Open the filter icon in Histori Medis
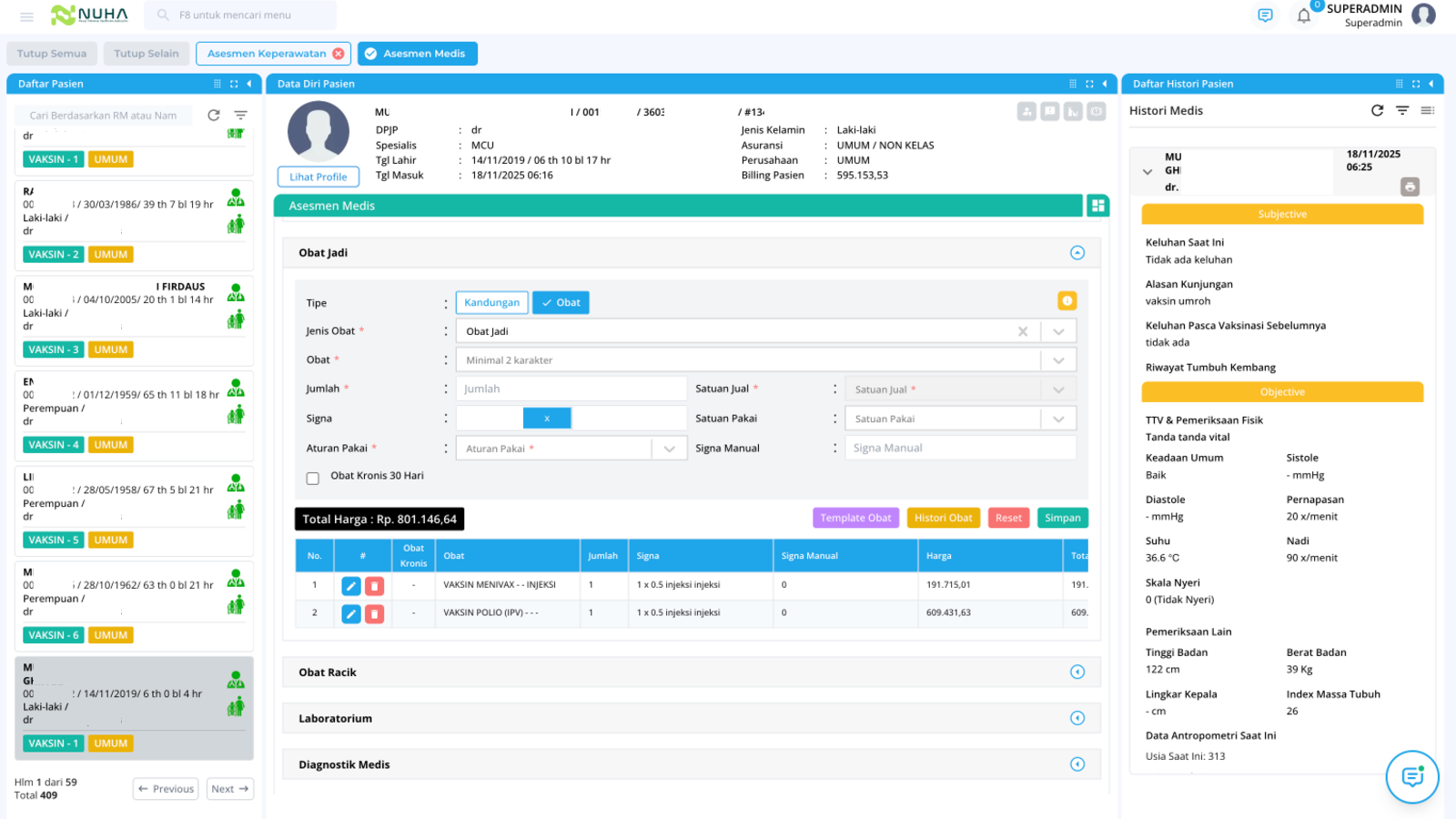This screenshot has width=1456, height=819. click(x=1402, y=110)
